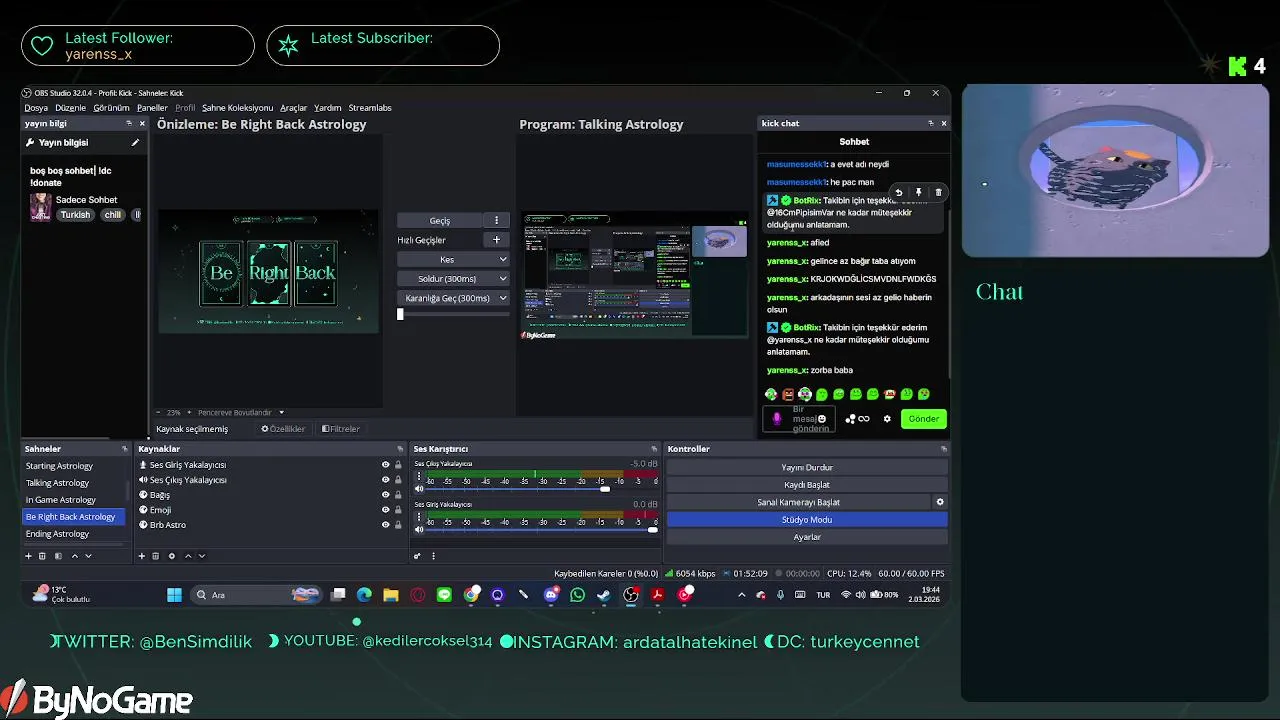The width and height of the screenshot is (1280, 720).
Task: Add a new scene with plus icon
Action: (x=28, y=556)
